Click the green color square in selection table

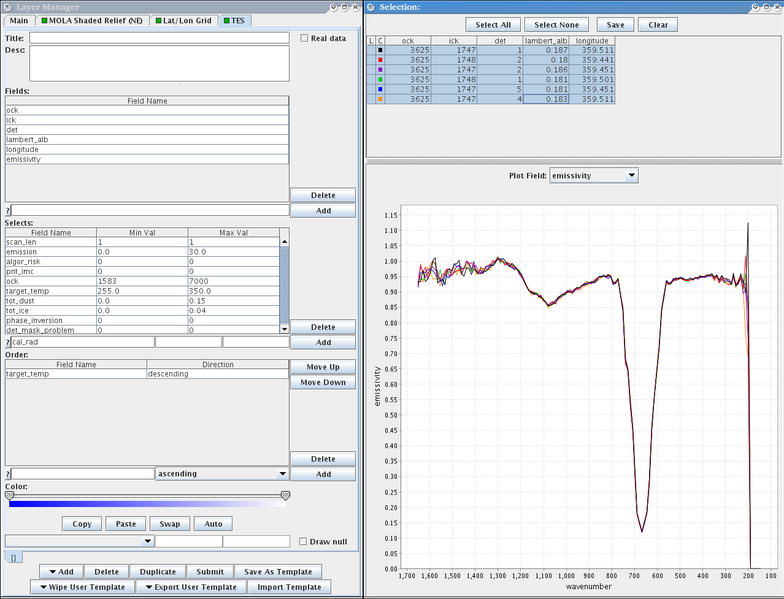pyautogui.click(x=380, y=80)
